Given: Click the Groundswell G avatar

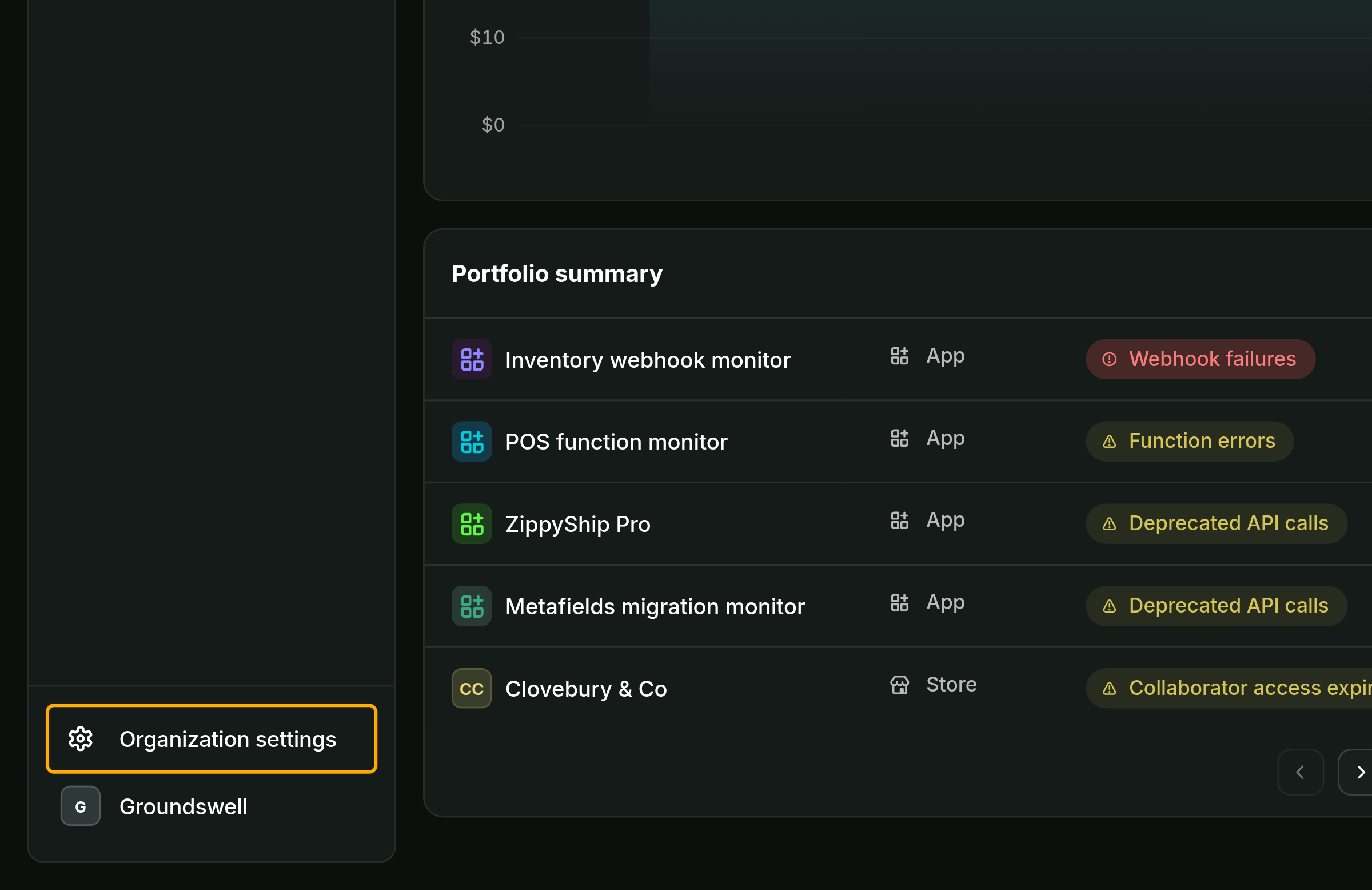Looking at the screenshot, I should tap(81, 806).
